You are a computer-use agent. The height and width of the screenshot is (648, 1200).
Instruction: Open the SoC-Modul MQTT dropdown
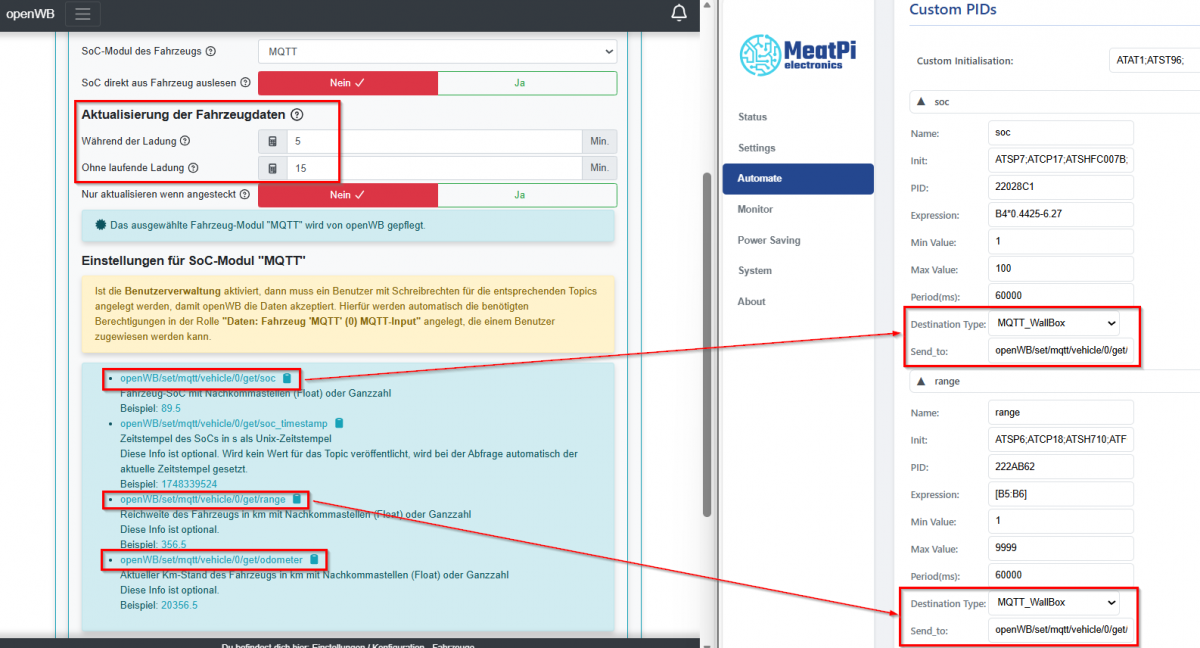[437, 51]
